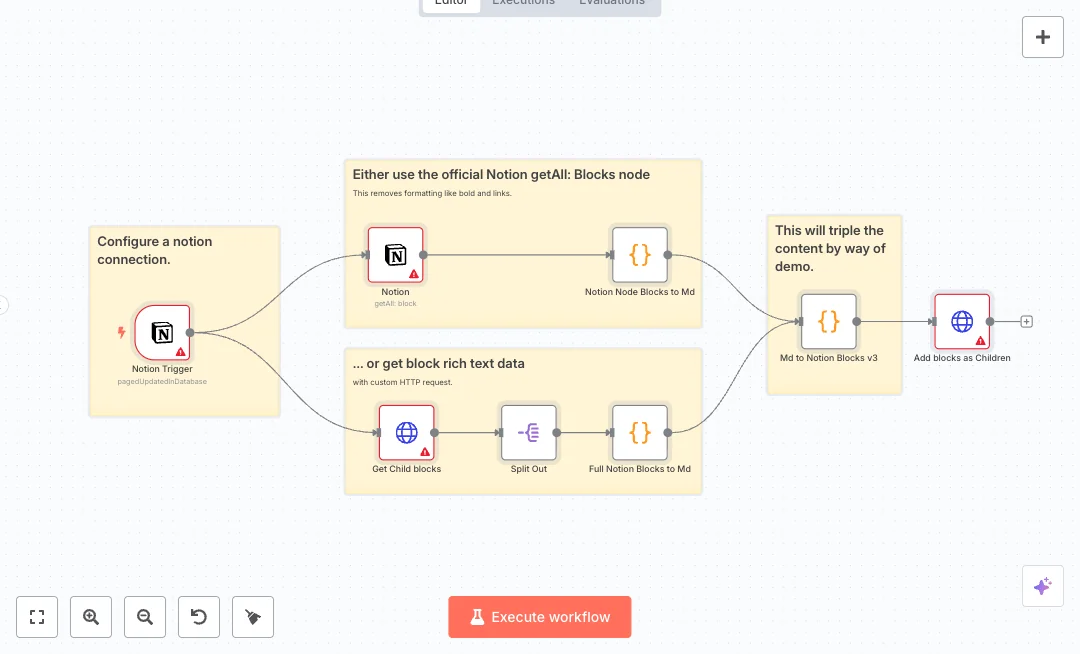Open the AI assistant sparkle button
1080x654 pixels.
(1042, 586)
